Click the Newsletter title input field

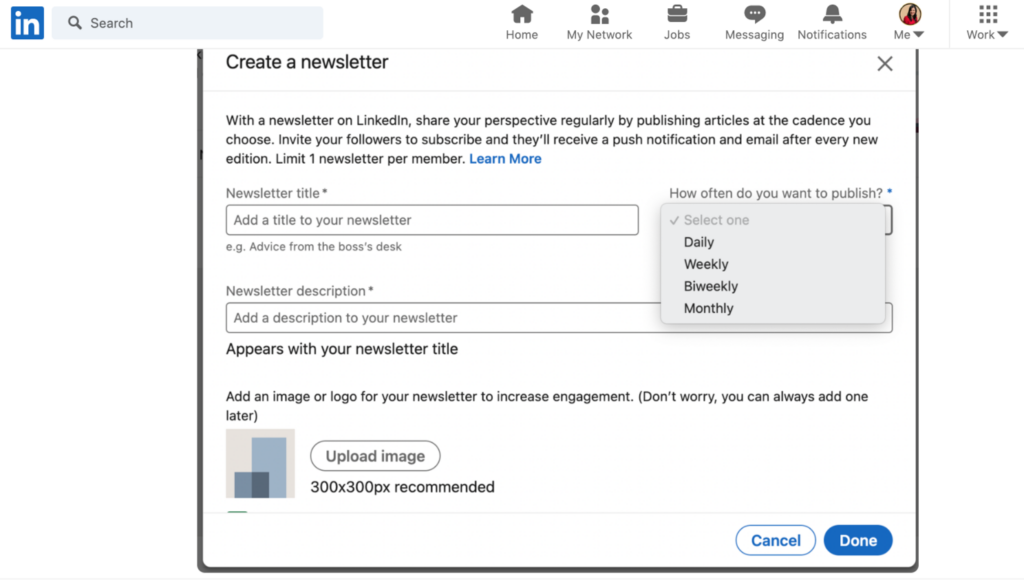(x=432, y=220)
